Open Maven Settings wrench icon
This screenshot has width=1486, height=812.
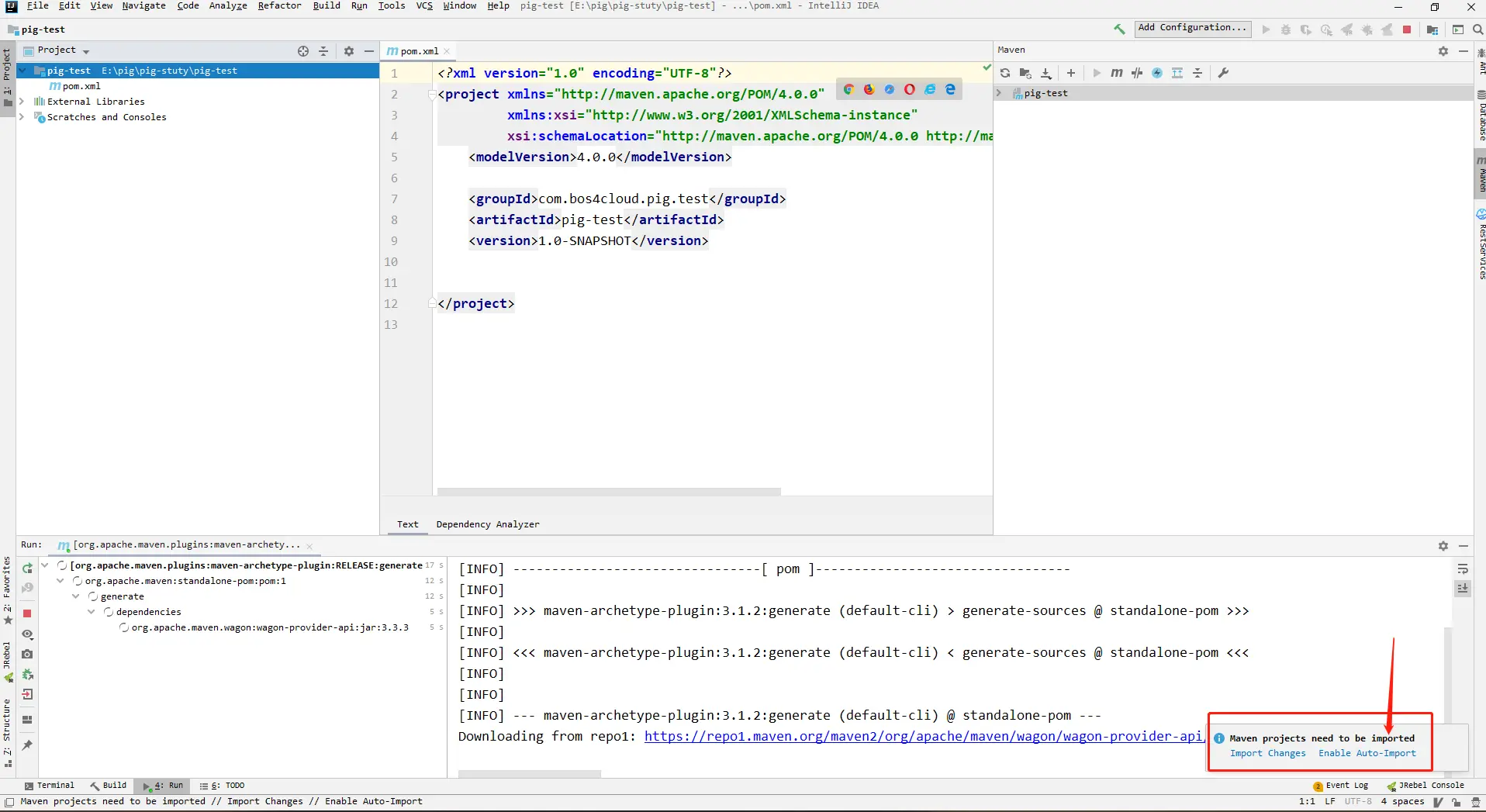(1223, 73)
